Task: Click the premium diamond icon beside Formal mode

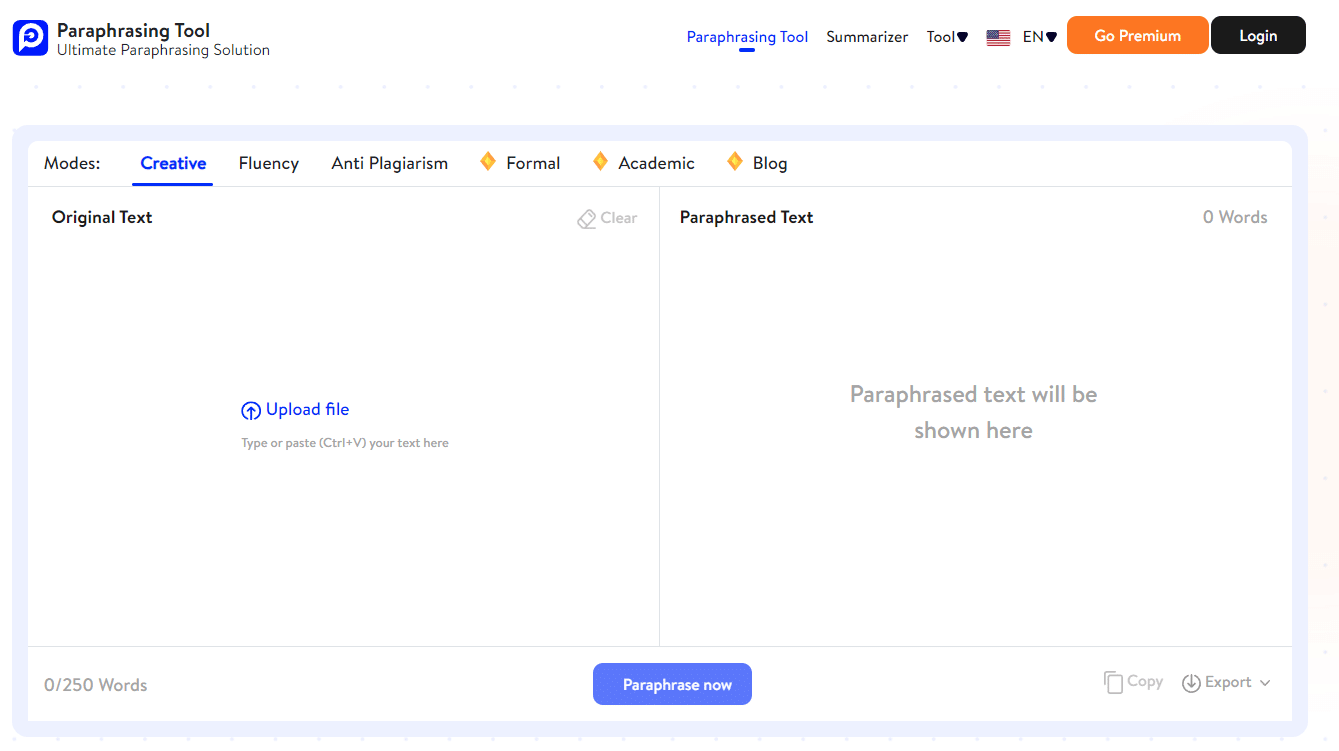Action: (487, 160)
